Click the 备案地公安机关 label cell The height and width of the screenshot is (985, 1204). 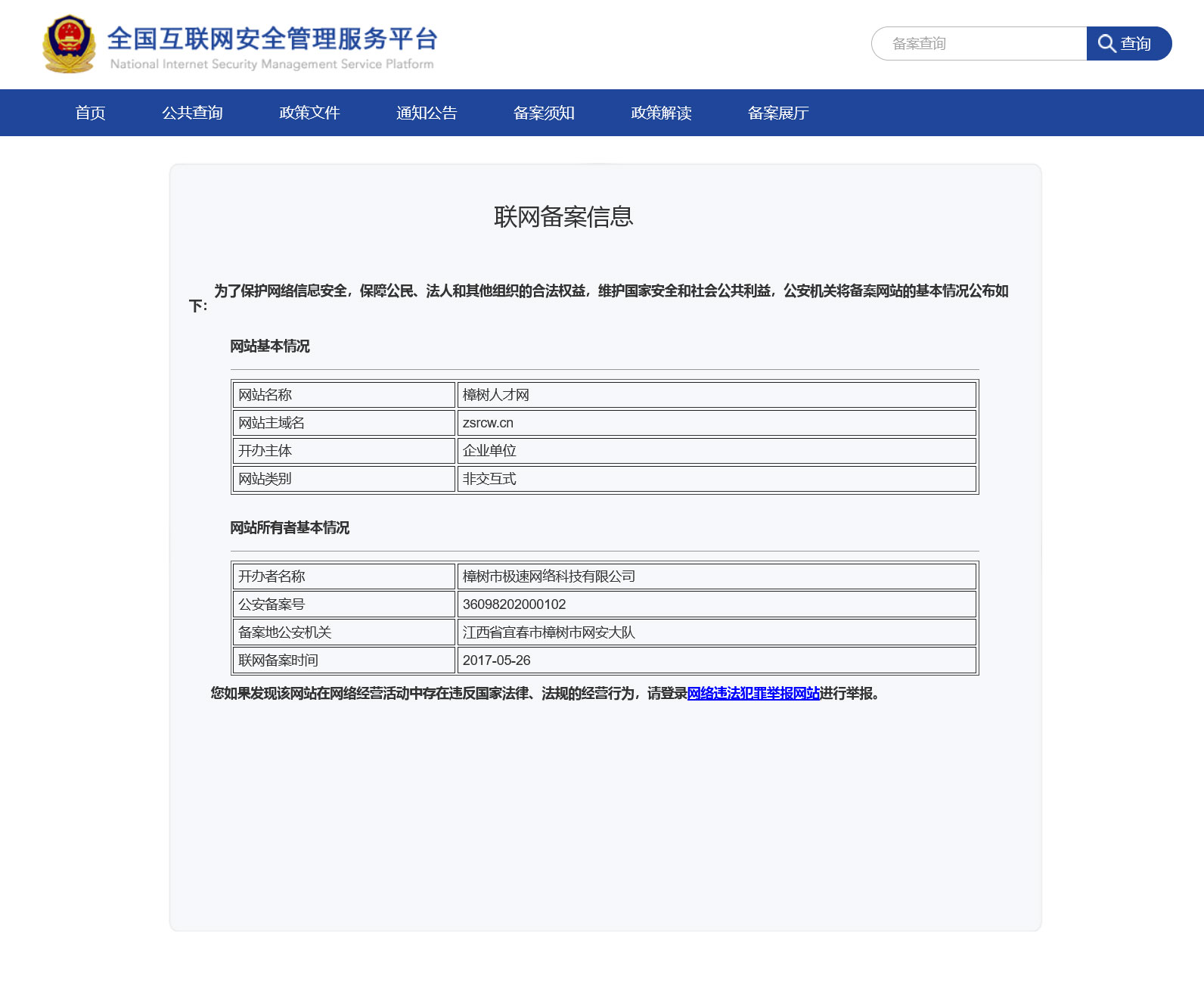[344, 632]
